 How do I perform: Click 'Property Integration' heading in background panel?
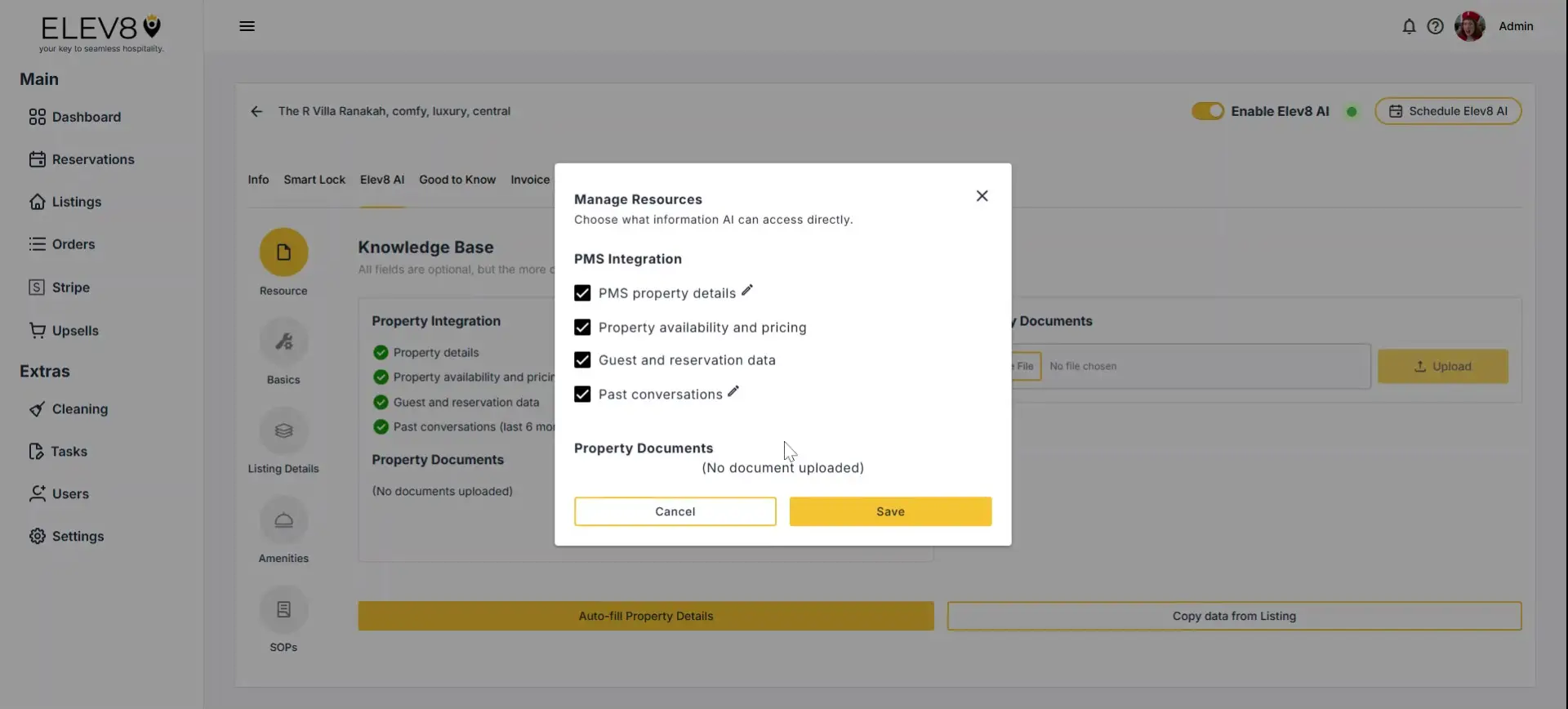tap(436, 321)
